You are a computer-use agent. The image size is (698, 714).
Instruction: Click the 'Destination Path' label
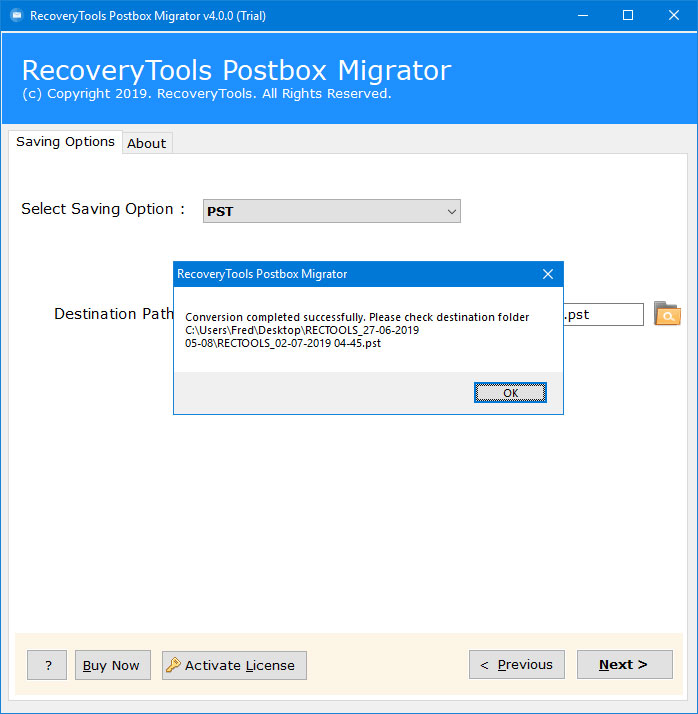click(114, 314)
